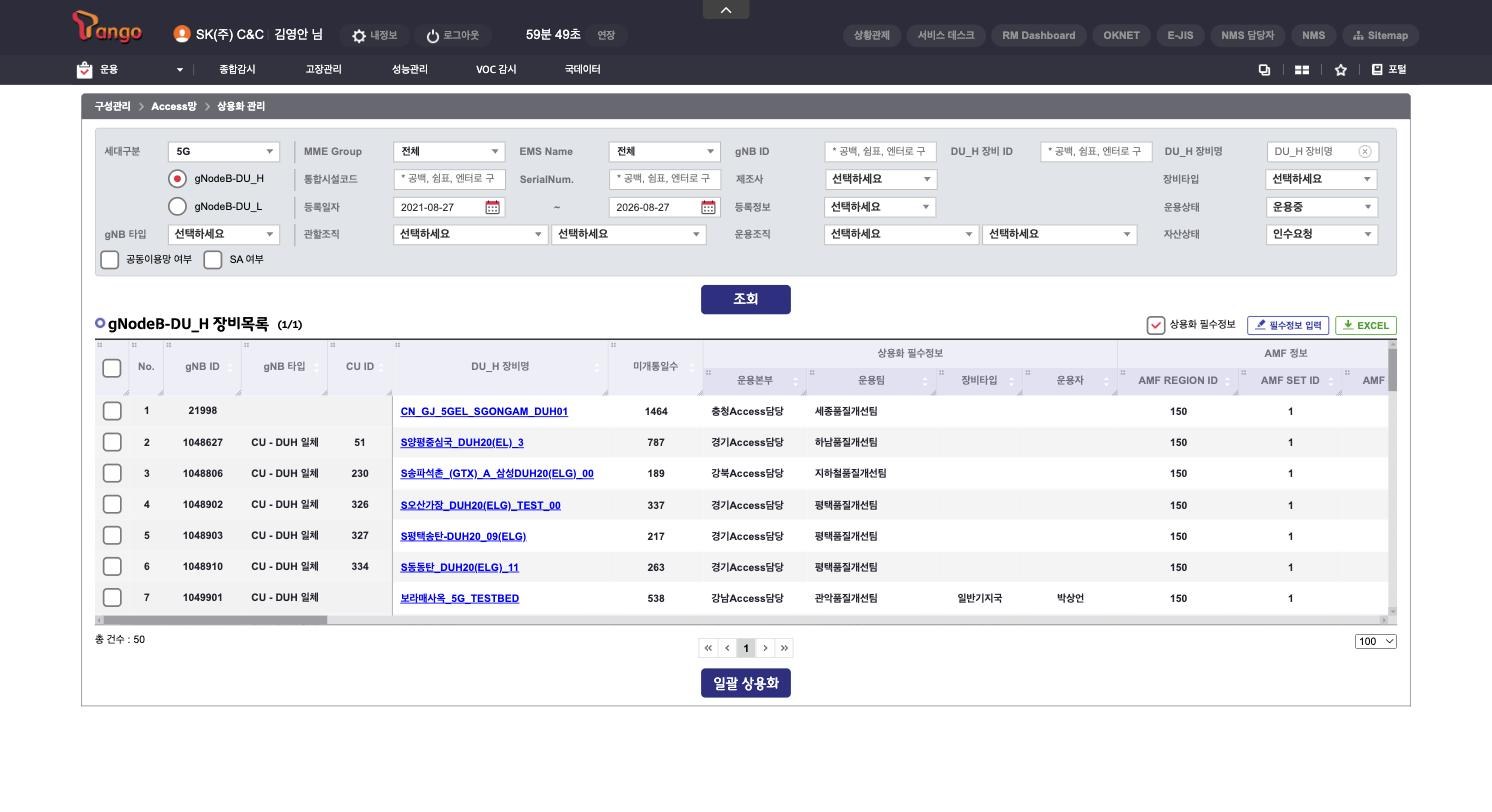
Task: Click the horizontal table scrollbar
Action: pyautogui.click(x=215, y=620)
